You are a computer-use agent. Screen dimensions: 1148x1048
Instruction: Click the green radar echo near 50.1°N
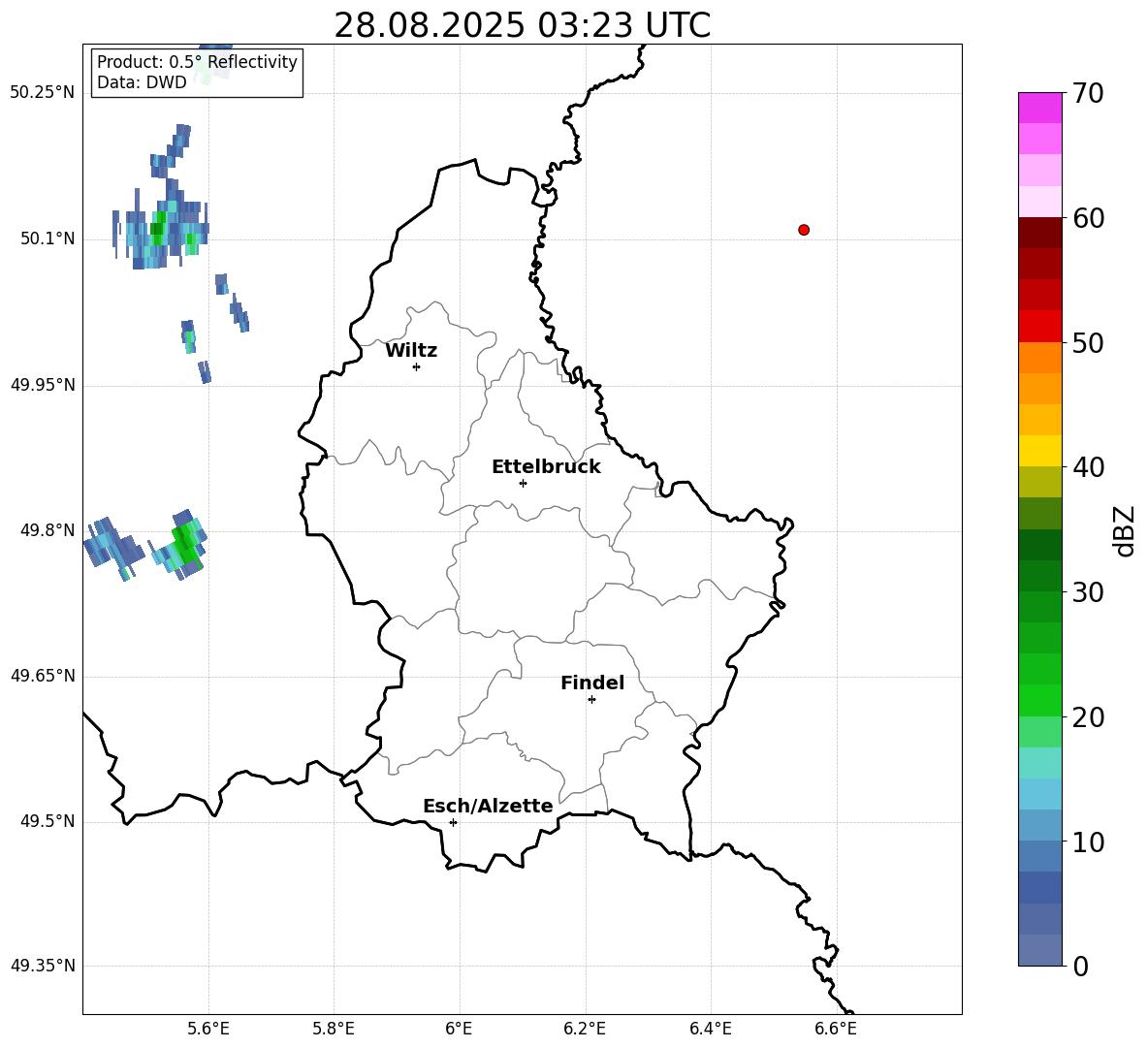coord(157,229)
